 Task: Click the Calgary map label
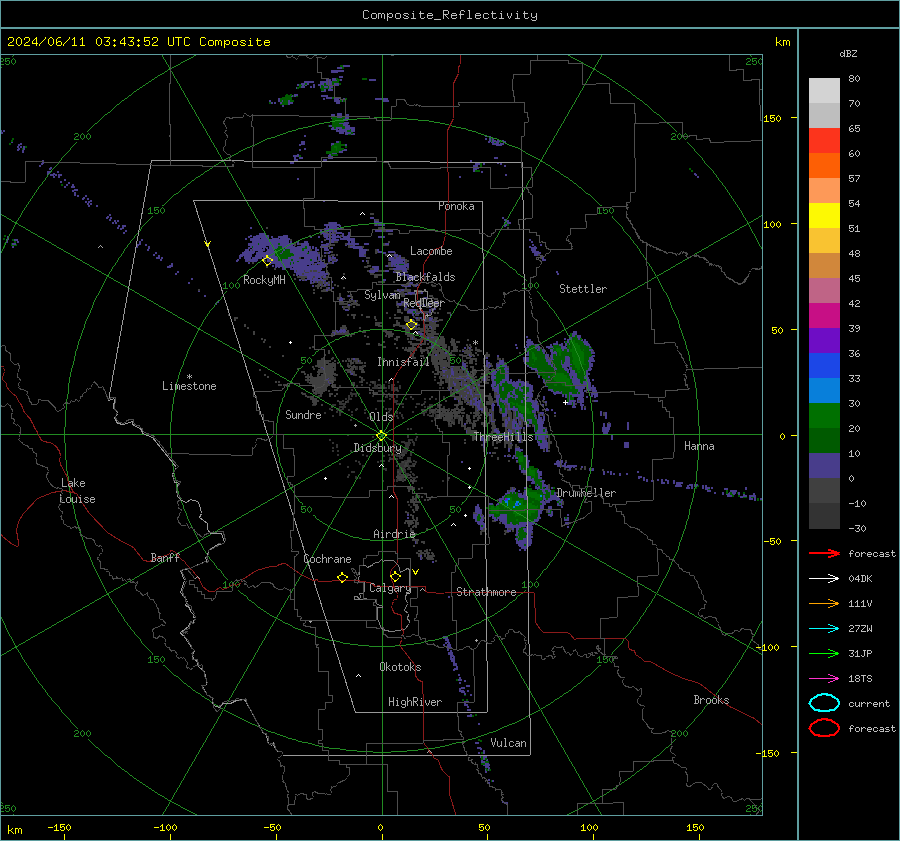click(x=390, y=588)
